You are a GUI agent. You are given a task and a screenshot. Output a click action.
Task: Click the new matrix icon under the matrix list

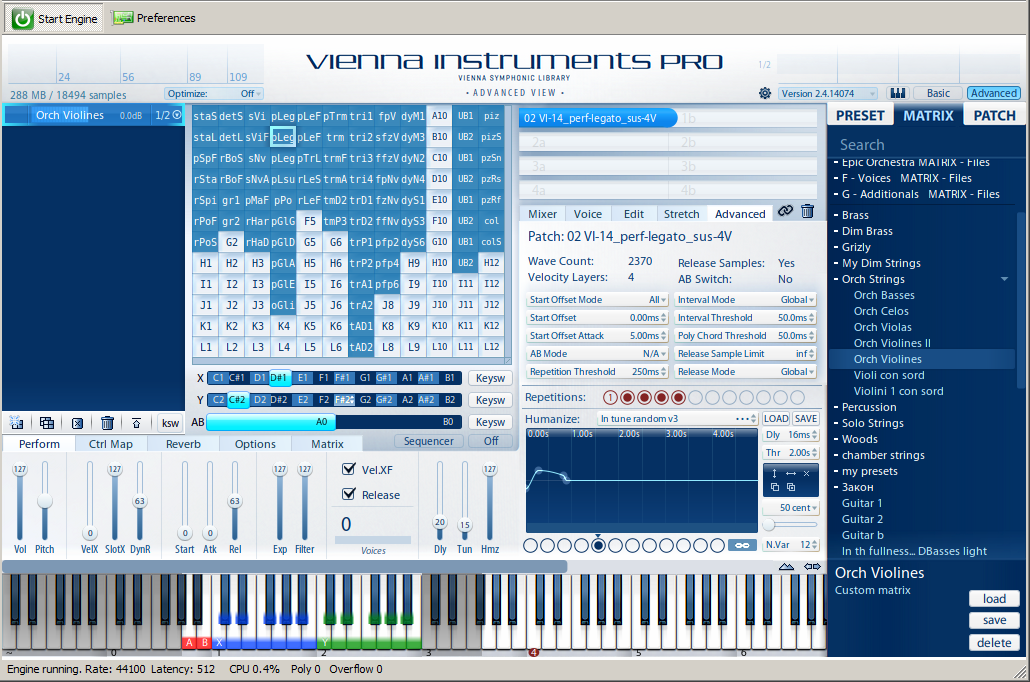17,423
